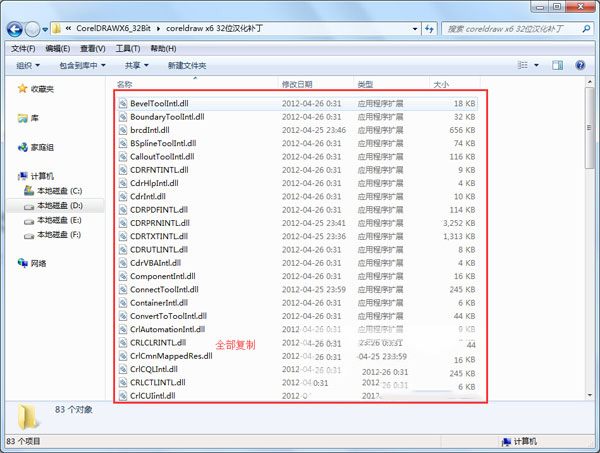Toggle the preview pane icon

point(557,65)
